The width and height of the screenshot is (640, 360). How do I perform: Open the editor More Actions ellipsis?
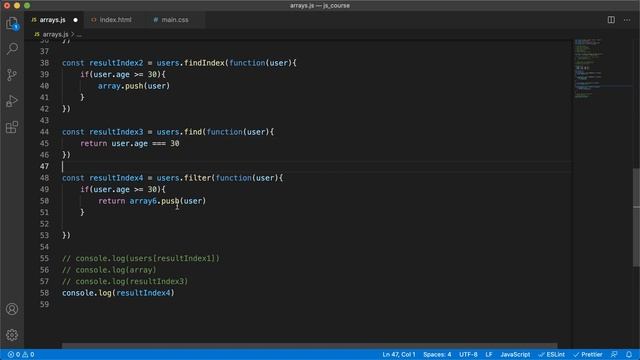pyautogui.click(x=627, y=20)
